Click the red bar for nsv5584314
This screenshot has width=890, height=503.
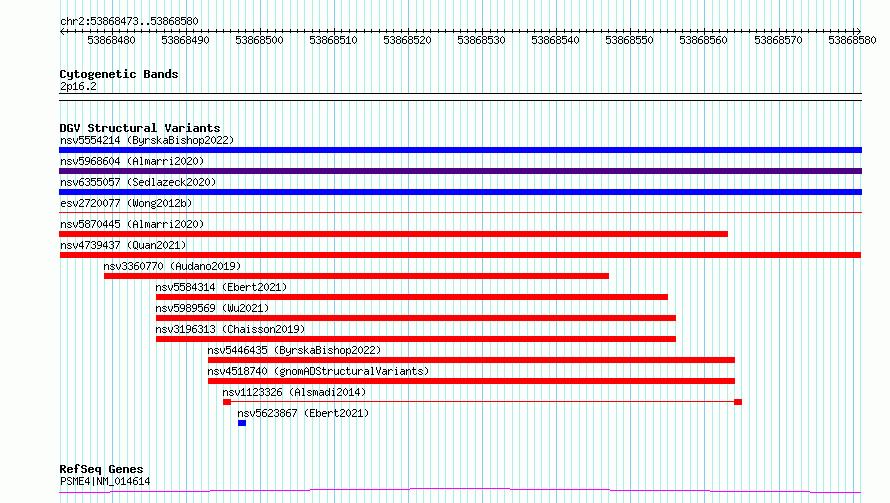pos(412,297)
